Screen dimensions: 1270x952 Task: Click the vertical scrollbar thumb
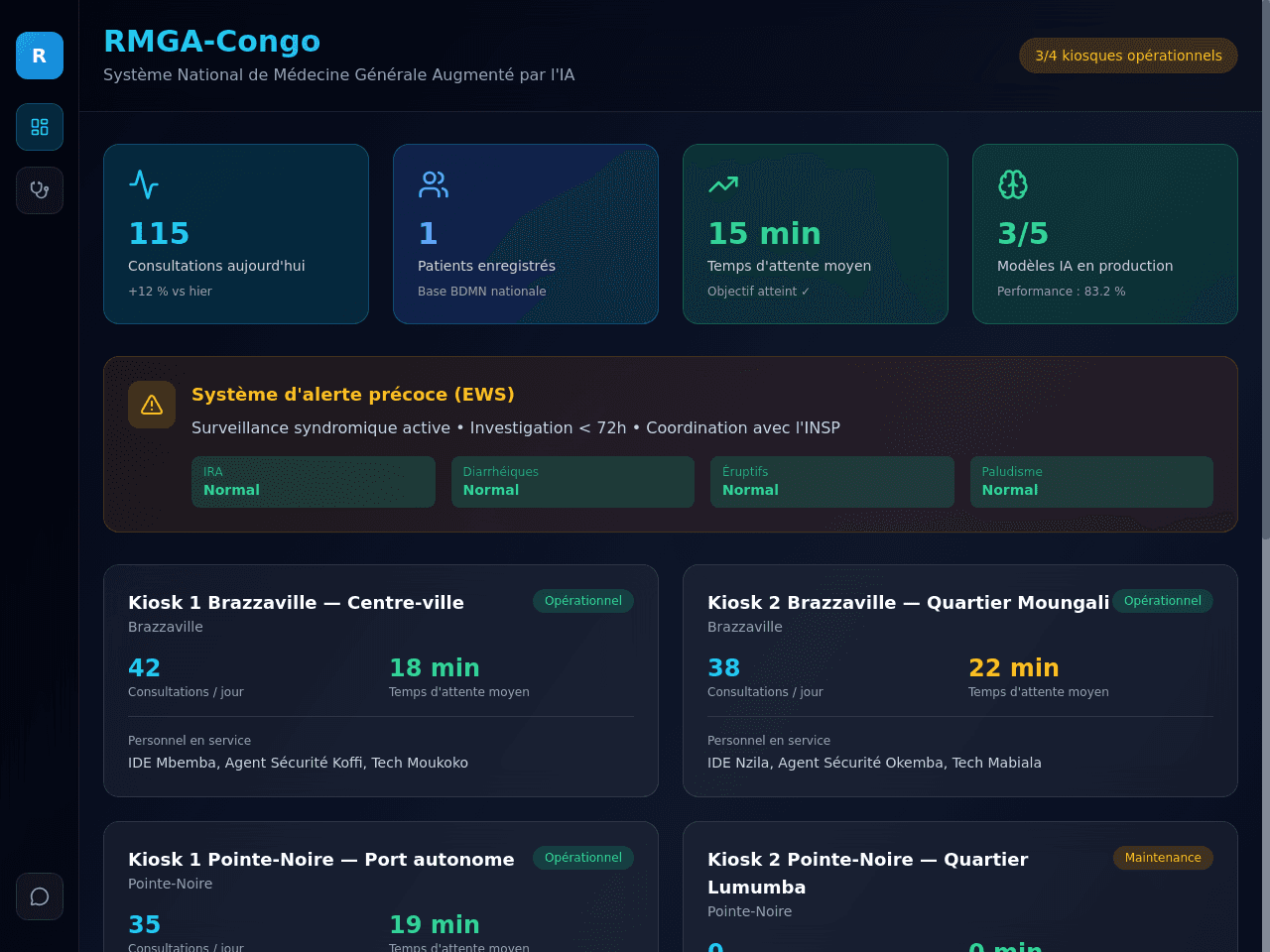1266,270
